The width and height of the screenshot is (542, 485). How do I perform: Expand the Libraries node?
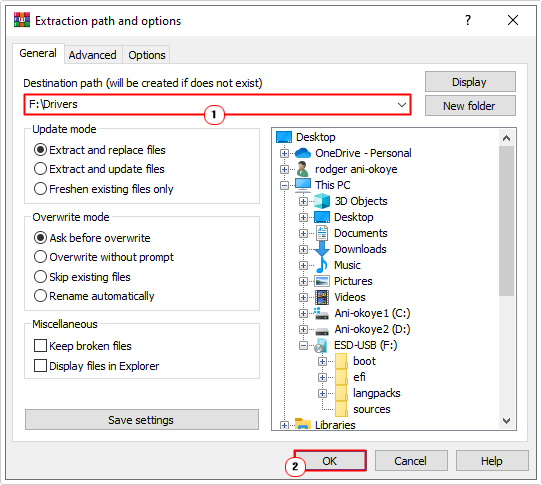tap(284, 425)
